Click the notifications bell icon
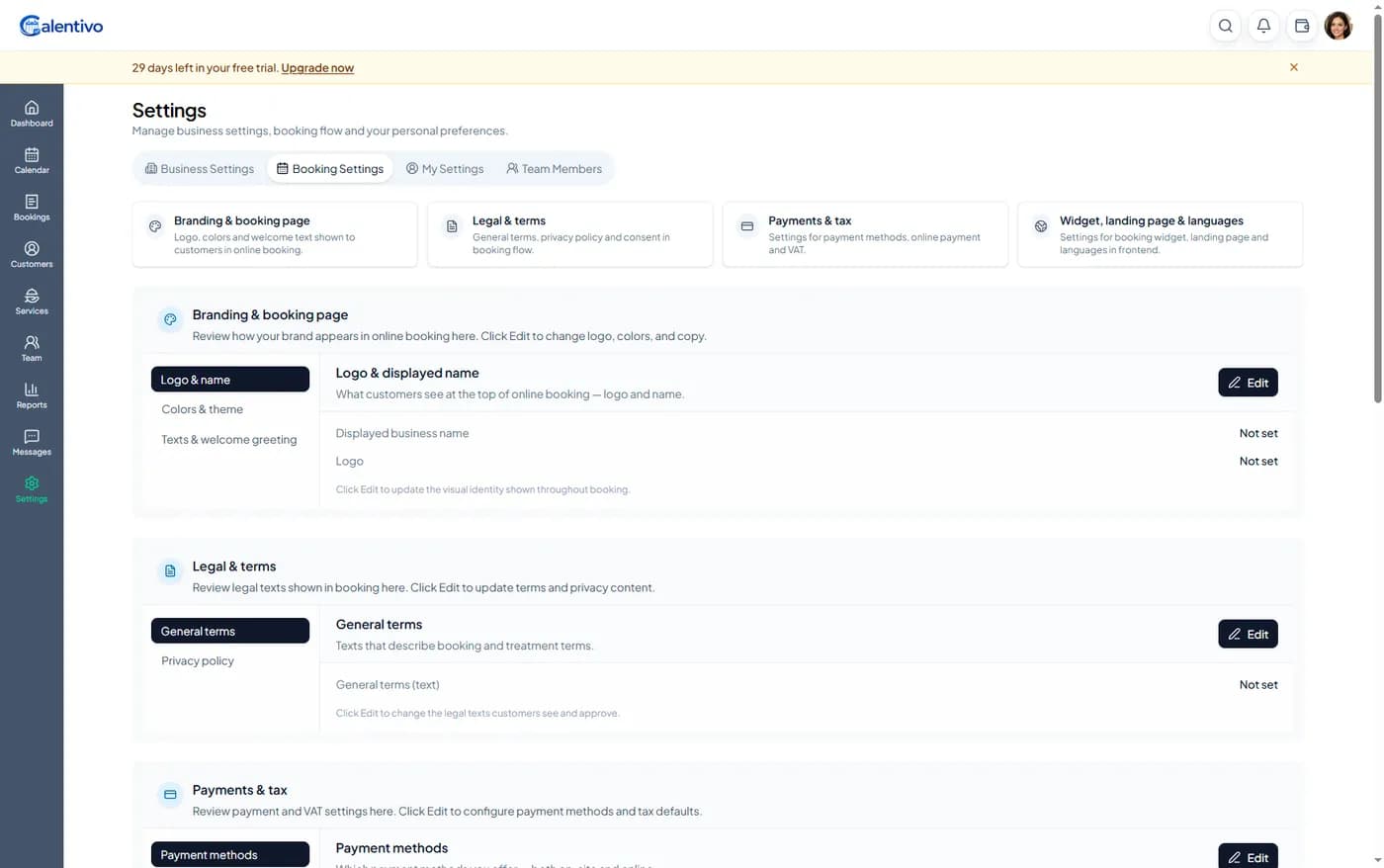Image resolution: width=1384 pixels, height=868 pixels. (1263, 26)
